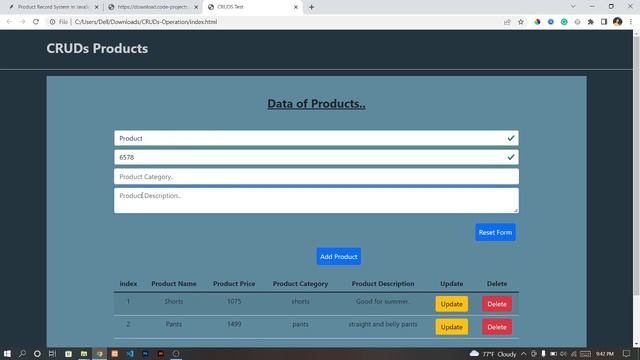Open Task View on the taskbar
640x360 pixels.
click(x=52, y=353)
